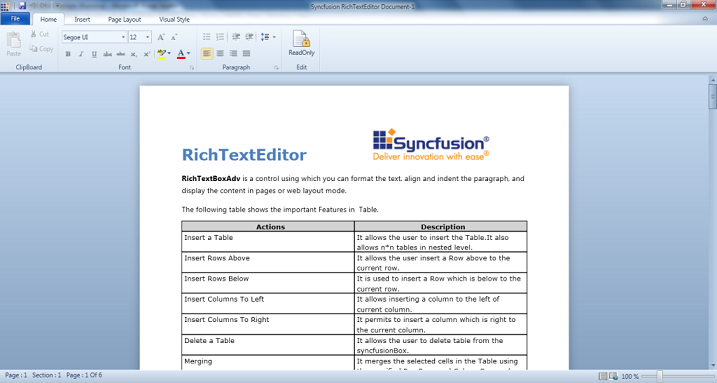The image size is (717, 383).
Task: Click the Underline icon
Action: tap(94, 54)
